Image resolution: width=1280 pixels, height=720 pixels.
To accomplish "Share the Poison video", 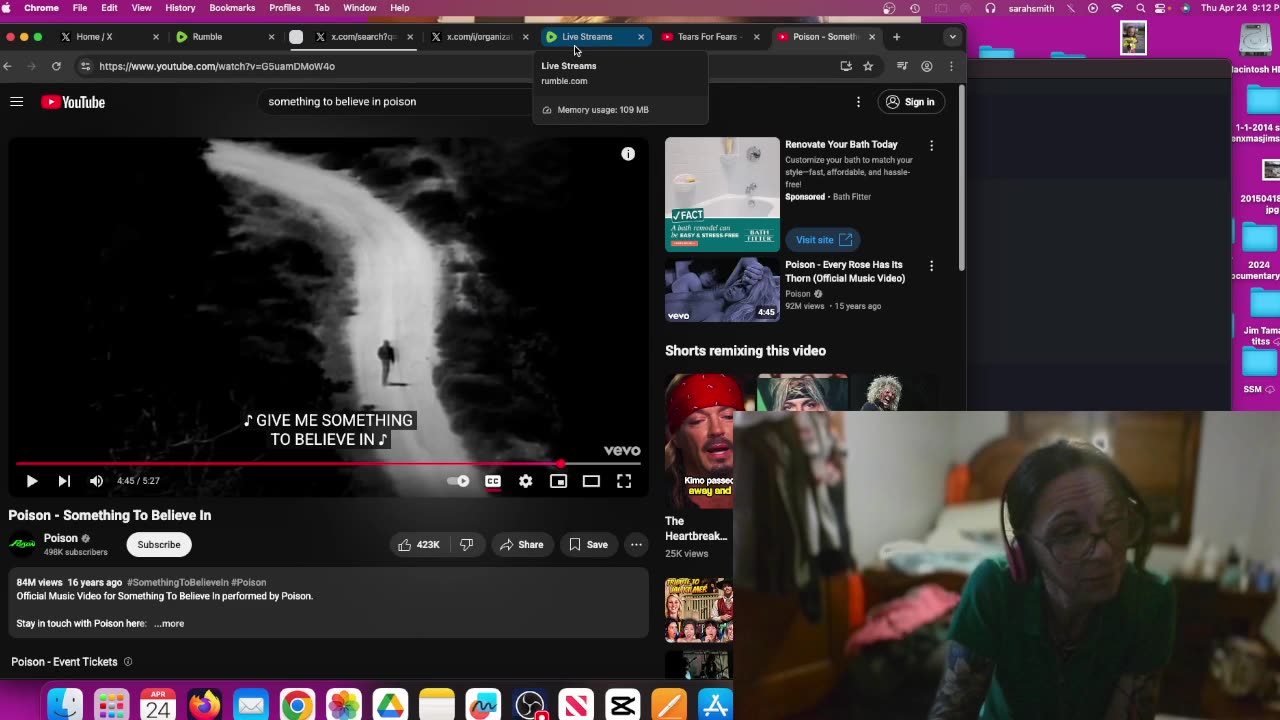I will tap(521, 544).
